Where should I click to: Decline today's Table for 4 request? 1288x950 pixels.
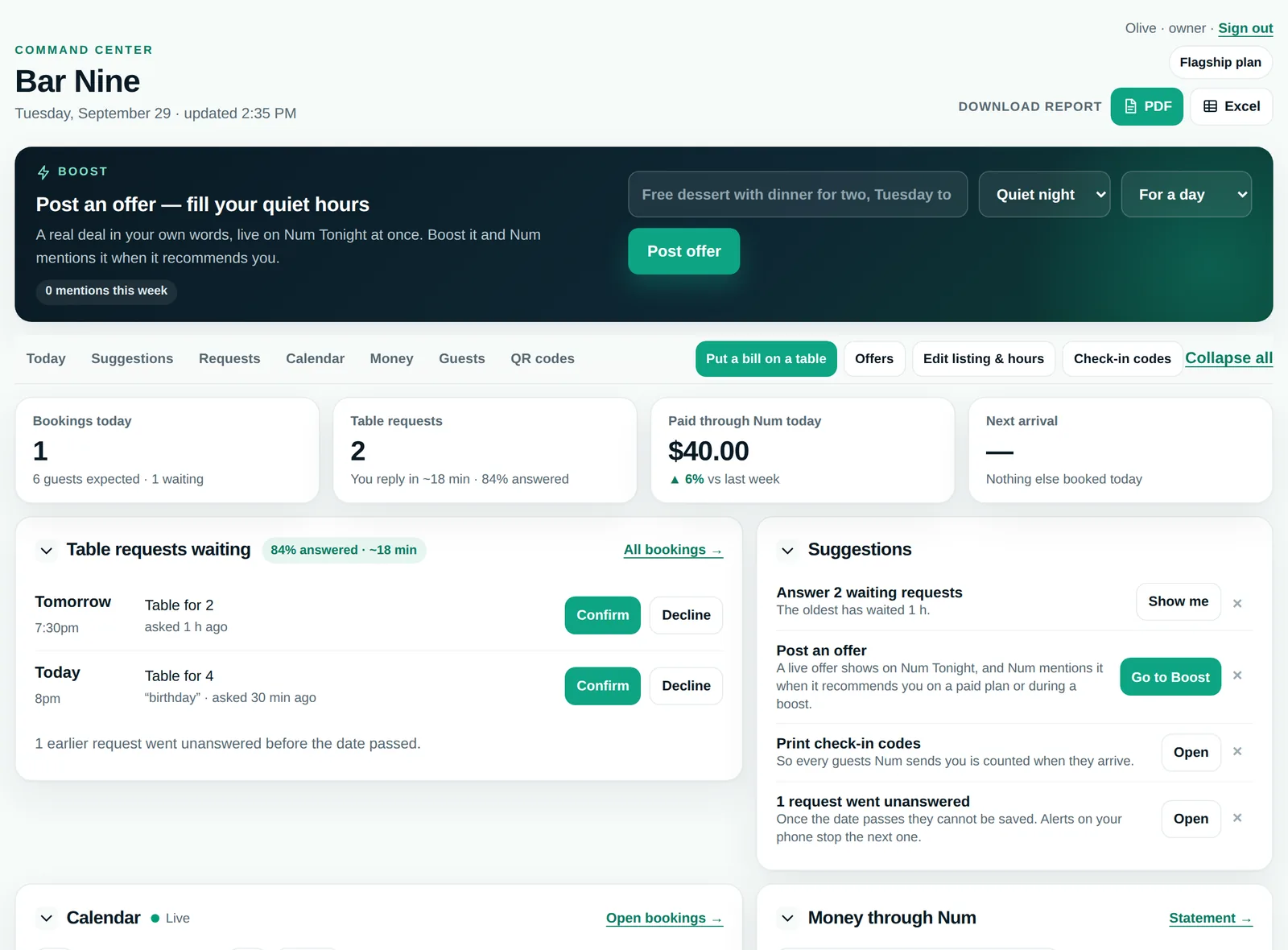coord(686,686)
